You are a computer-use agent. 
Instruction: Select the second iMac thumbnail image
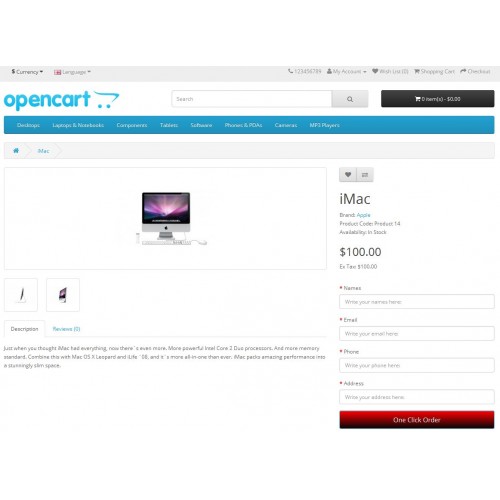63,295
